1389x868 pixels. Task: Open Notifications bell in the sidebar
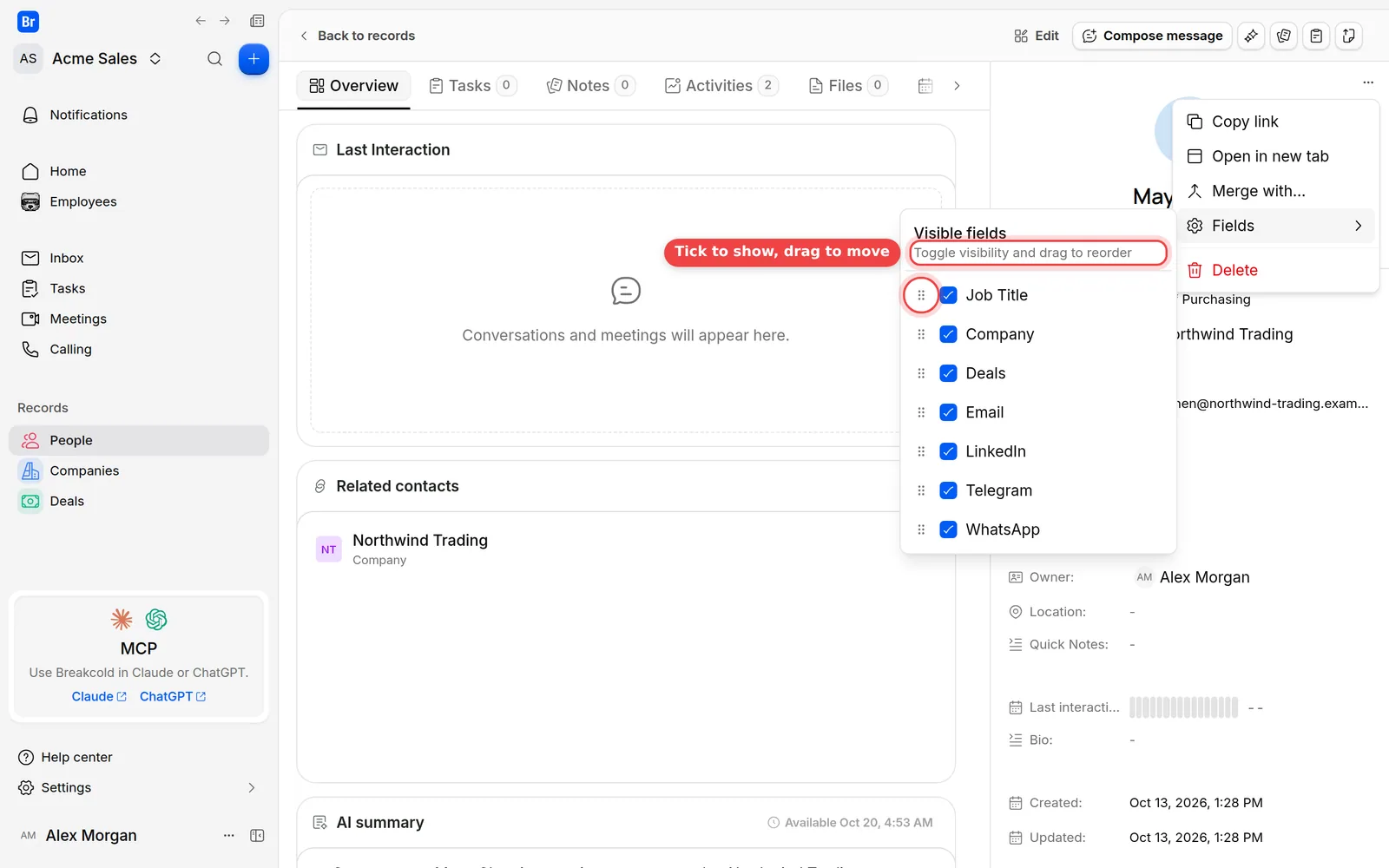(139, 115)
